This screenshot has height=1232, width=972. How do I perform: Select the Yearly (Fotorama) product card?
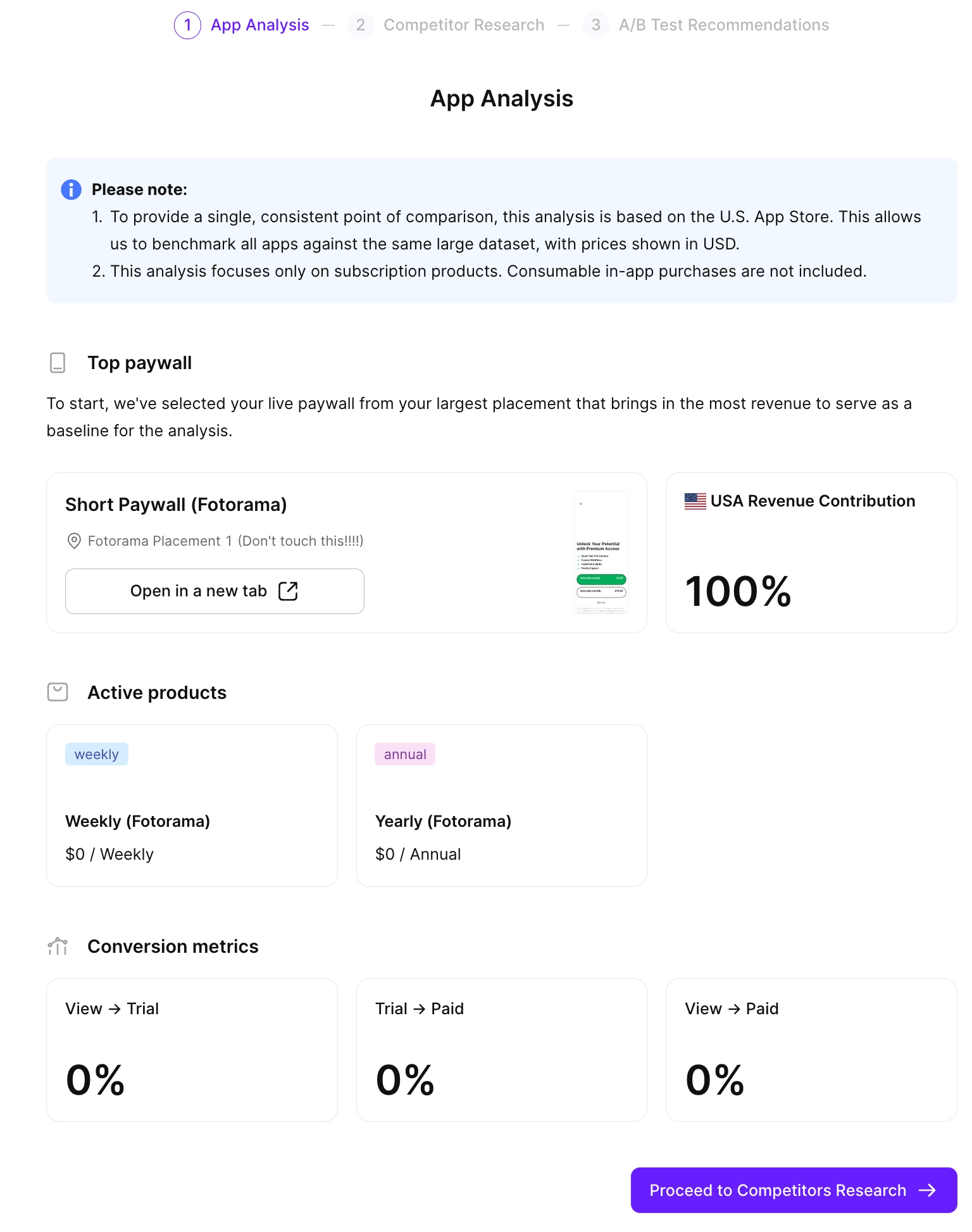click(501, 805)
